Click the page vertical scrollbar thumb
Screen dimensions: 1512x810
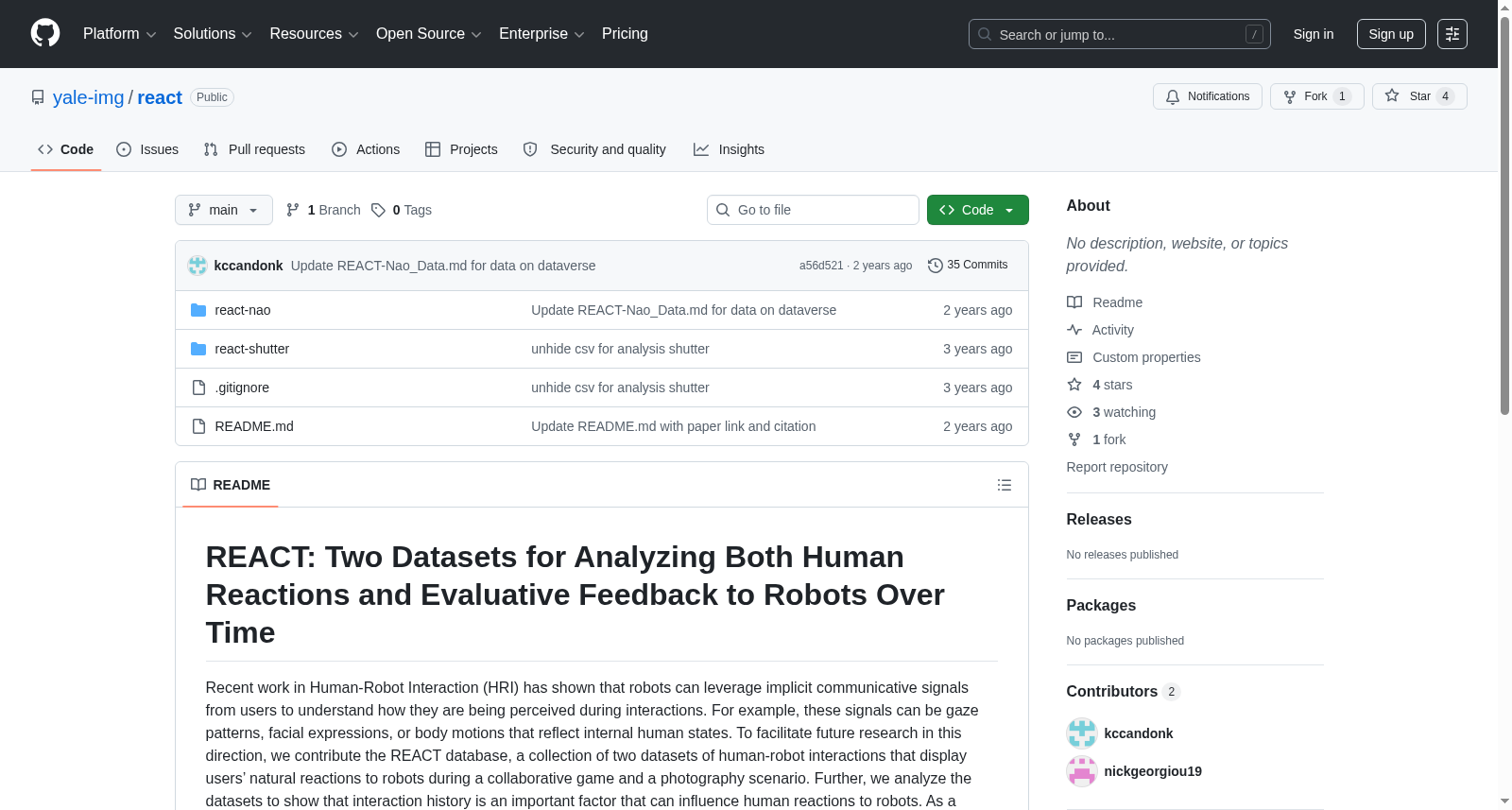[x=1504, y=215]
